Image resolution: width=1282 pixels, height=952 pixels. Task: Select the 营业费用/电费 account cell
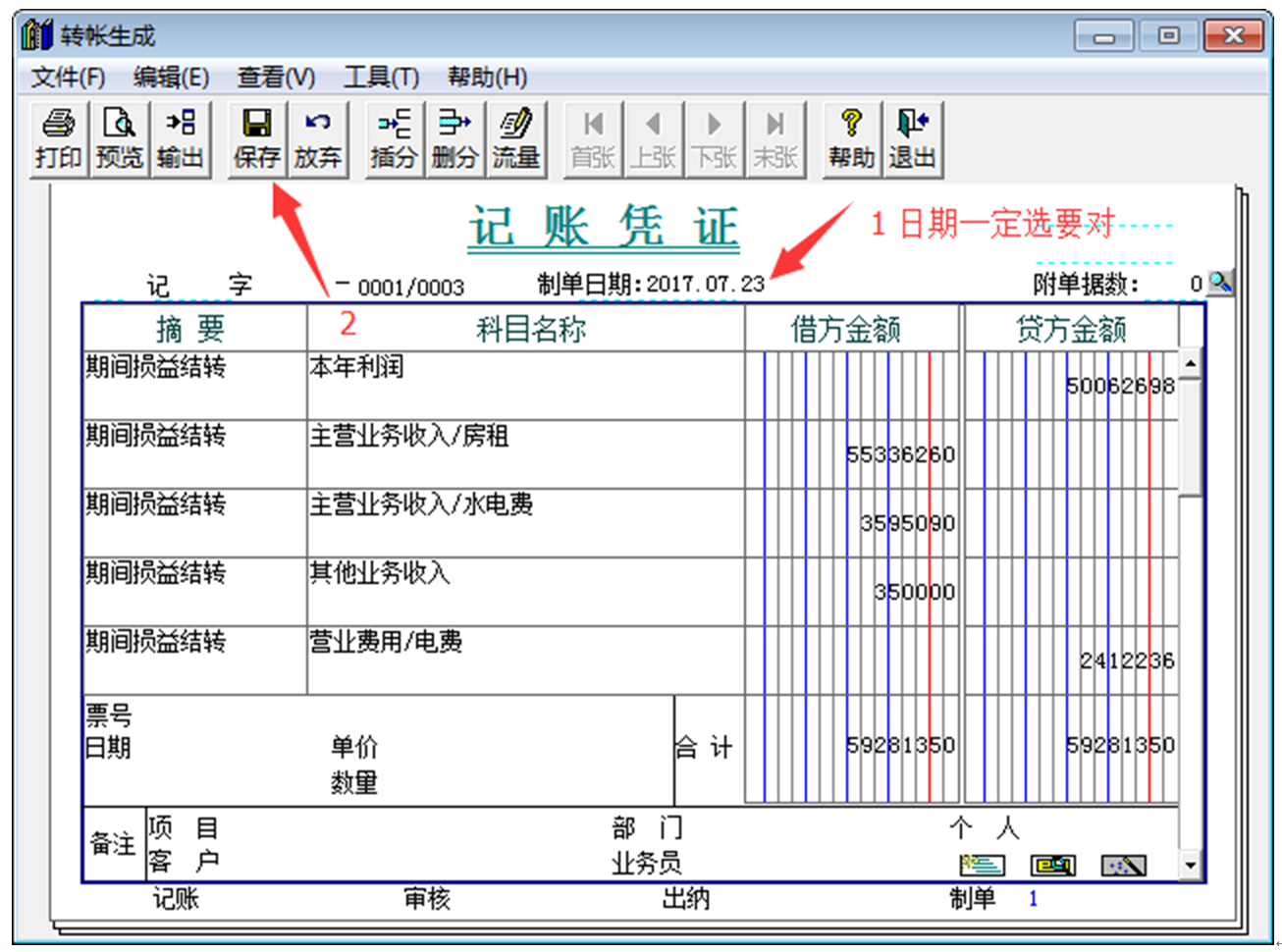[525, 661]
